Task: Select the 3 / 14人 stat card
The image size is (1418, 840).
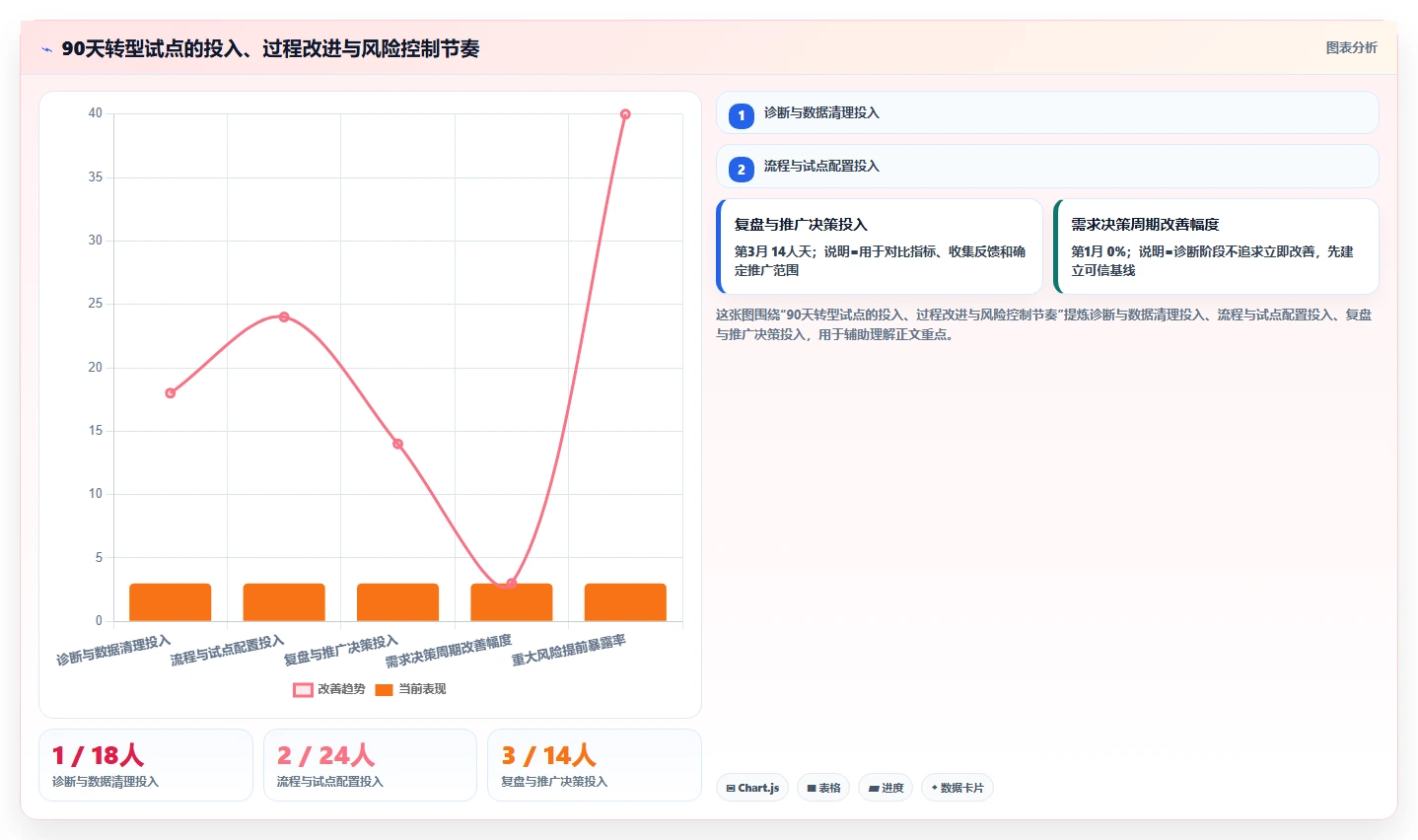Action: click(x=595, y=765)
